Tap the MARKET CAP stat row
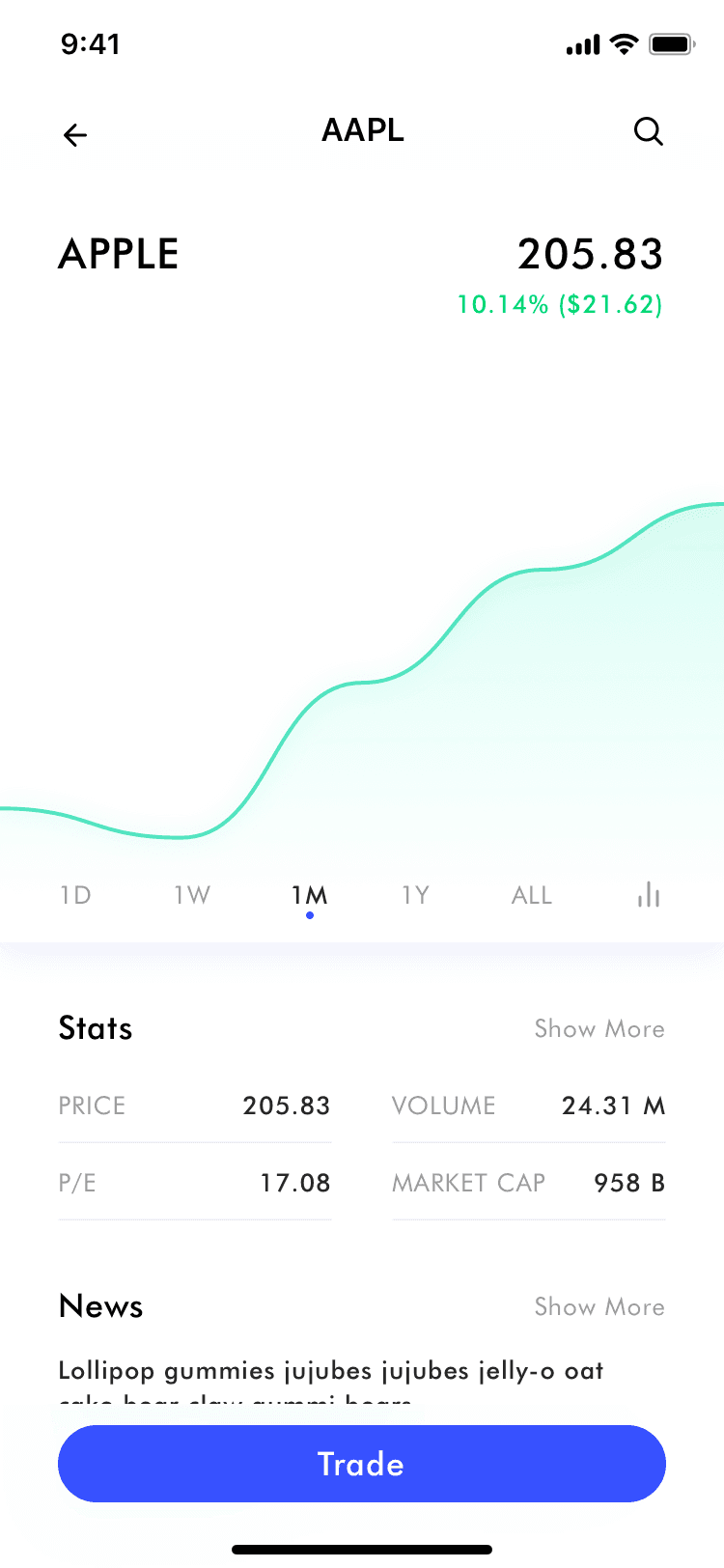 (528, 1183)
